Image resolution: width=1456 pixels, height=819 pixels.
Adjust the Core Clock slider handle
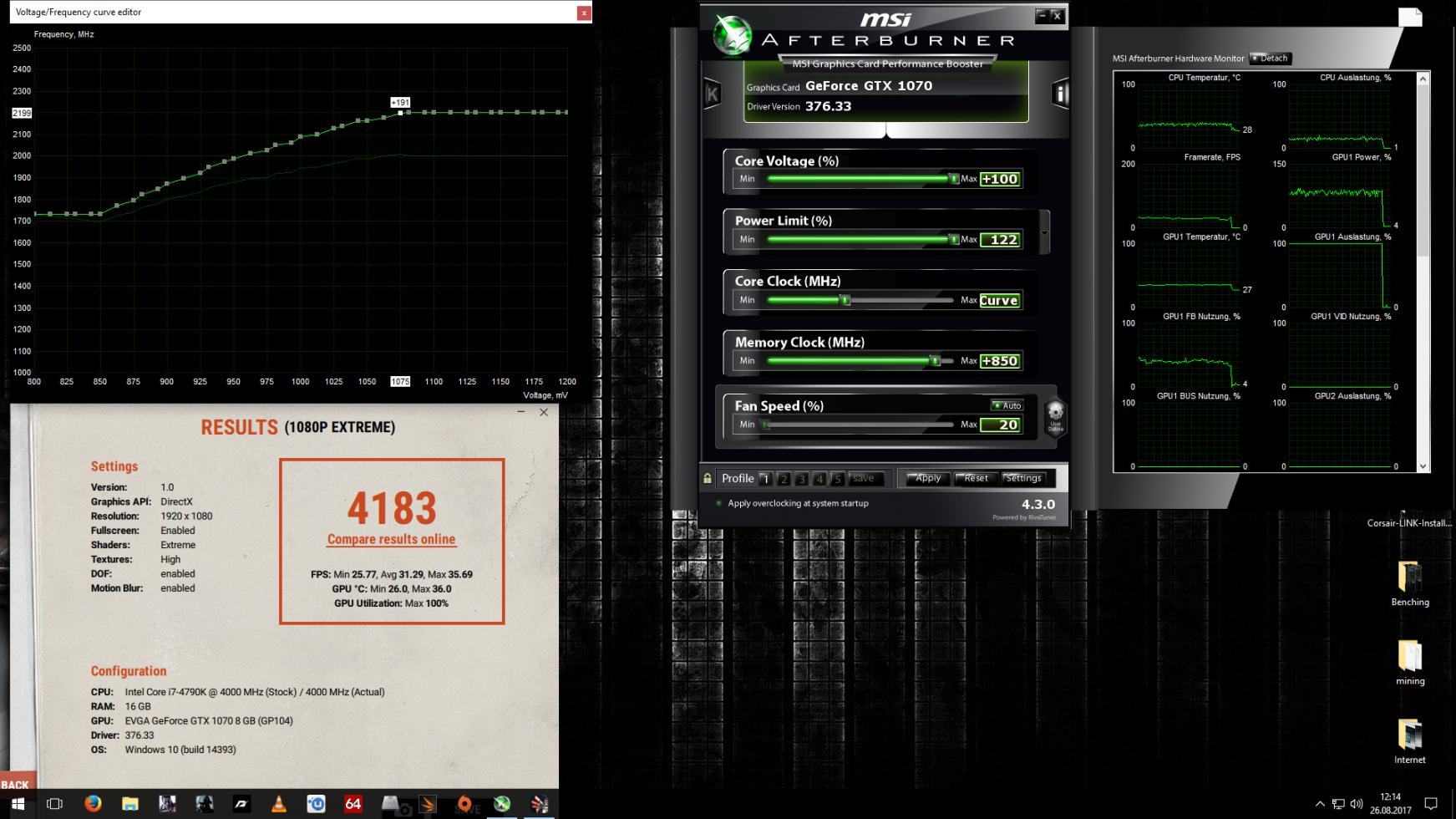pos(845,300)
